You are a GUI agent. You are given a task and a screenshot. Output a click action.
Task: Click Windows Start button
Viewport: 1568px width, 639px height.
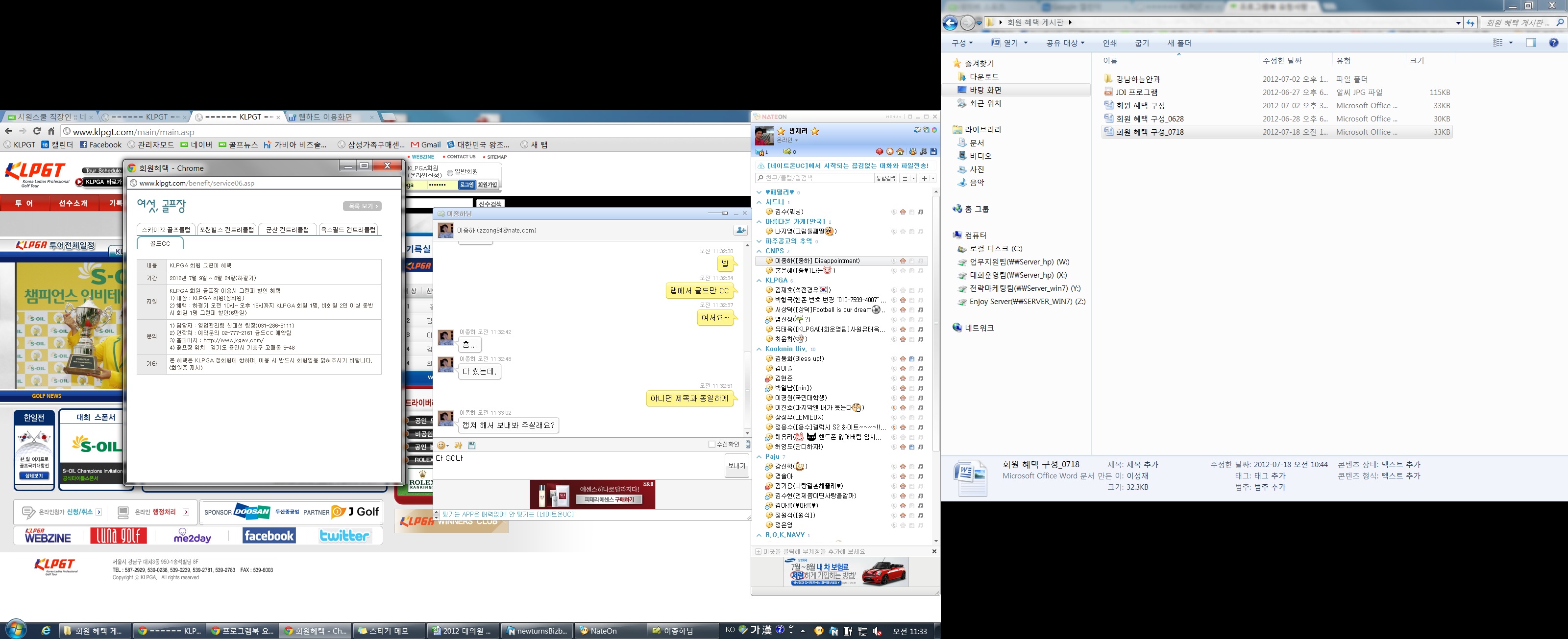point(16,630)
